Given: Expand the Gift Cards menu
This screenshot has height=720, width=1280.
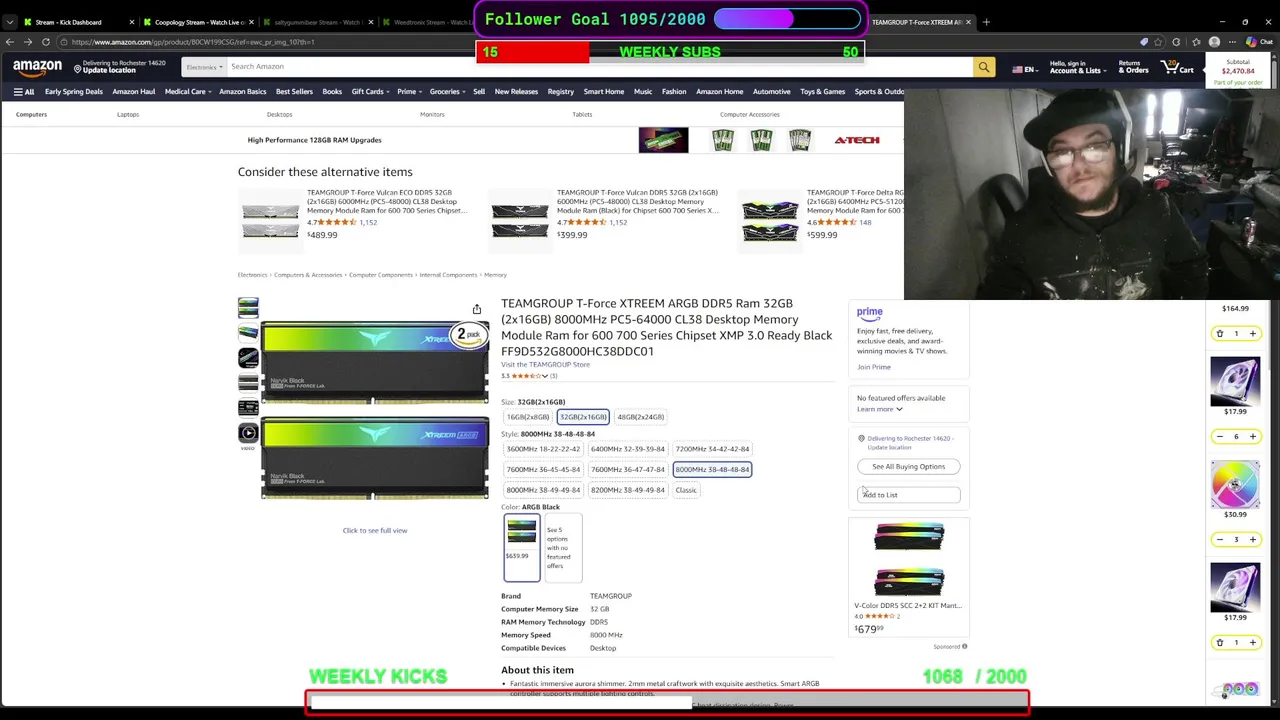Looking at the screenshot, I should [x=369, y=92].
